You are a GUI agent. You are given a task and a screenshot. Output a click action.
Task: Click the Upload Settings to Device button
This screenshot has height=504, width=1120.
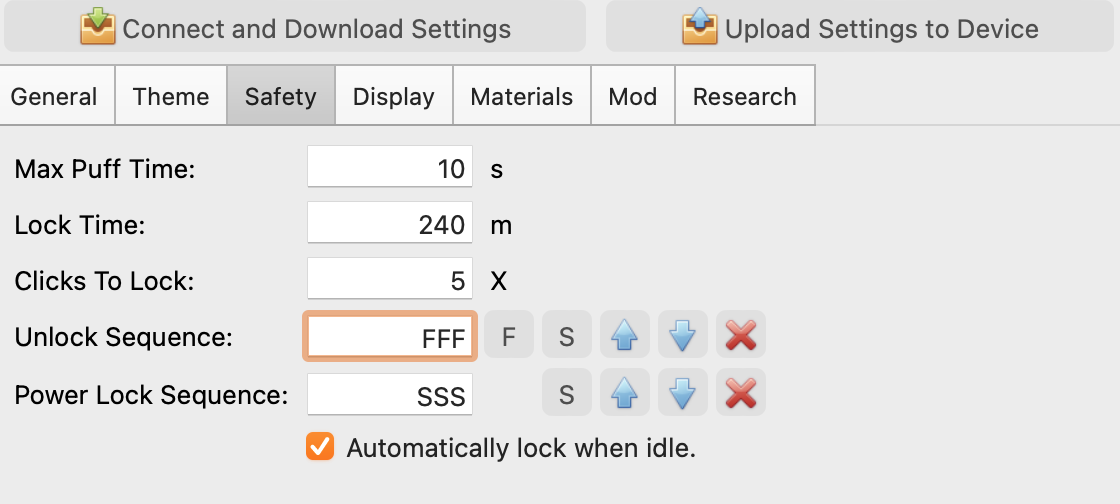point(861,28)
